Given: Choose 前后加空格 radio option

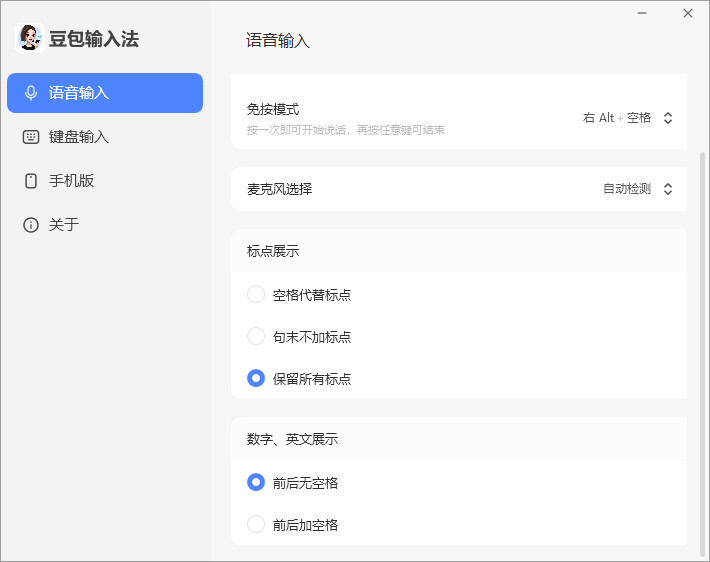Looking at the screenshot, I should (256, 524).
